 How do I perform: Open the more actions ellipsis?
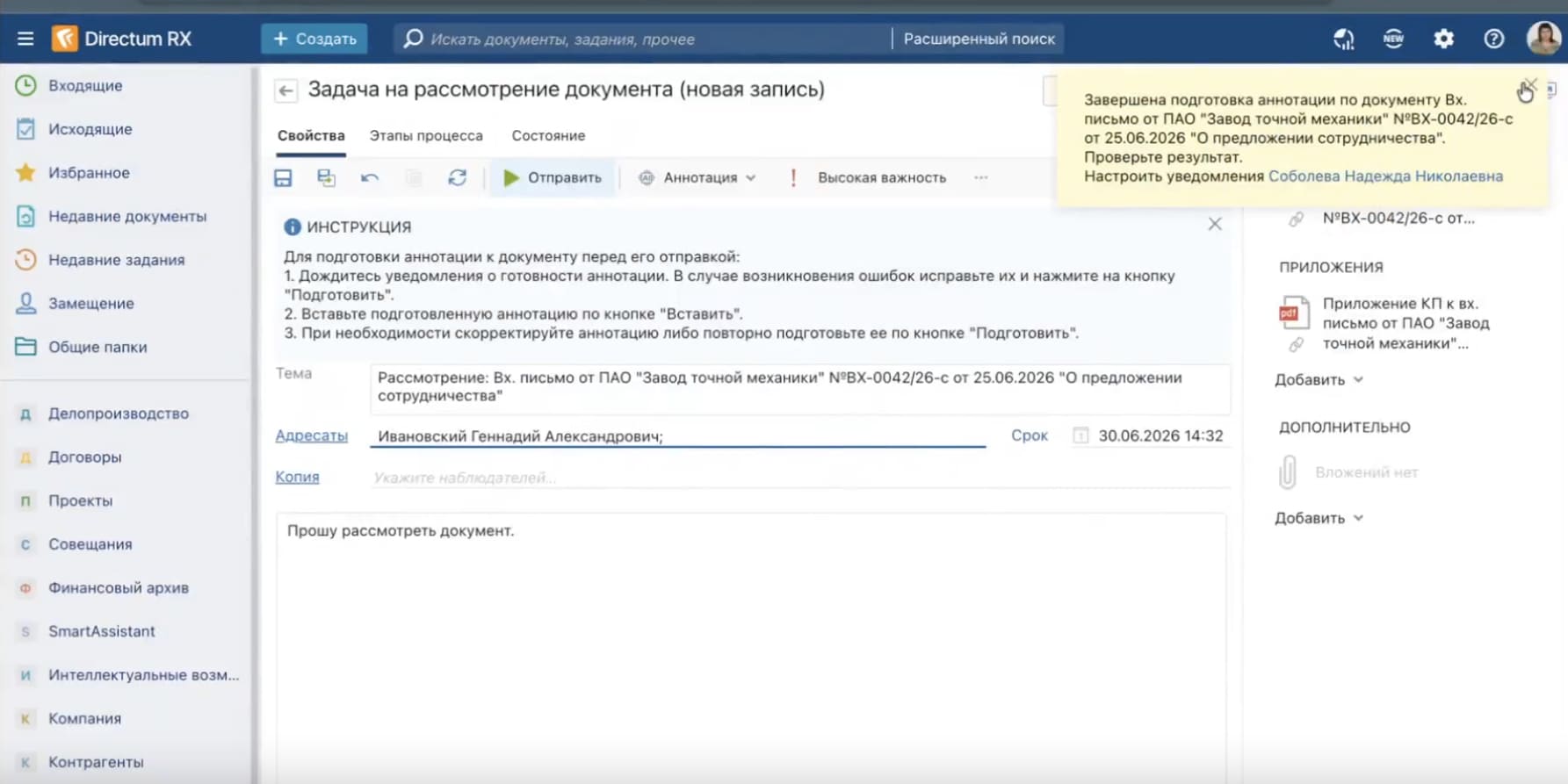981,178
